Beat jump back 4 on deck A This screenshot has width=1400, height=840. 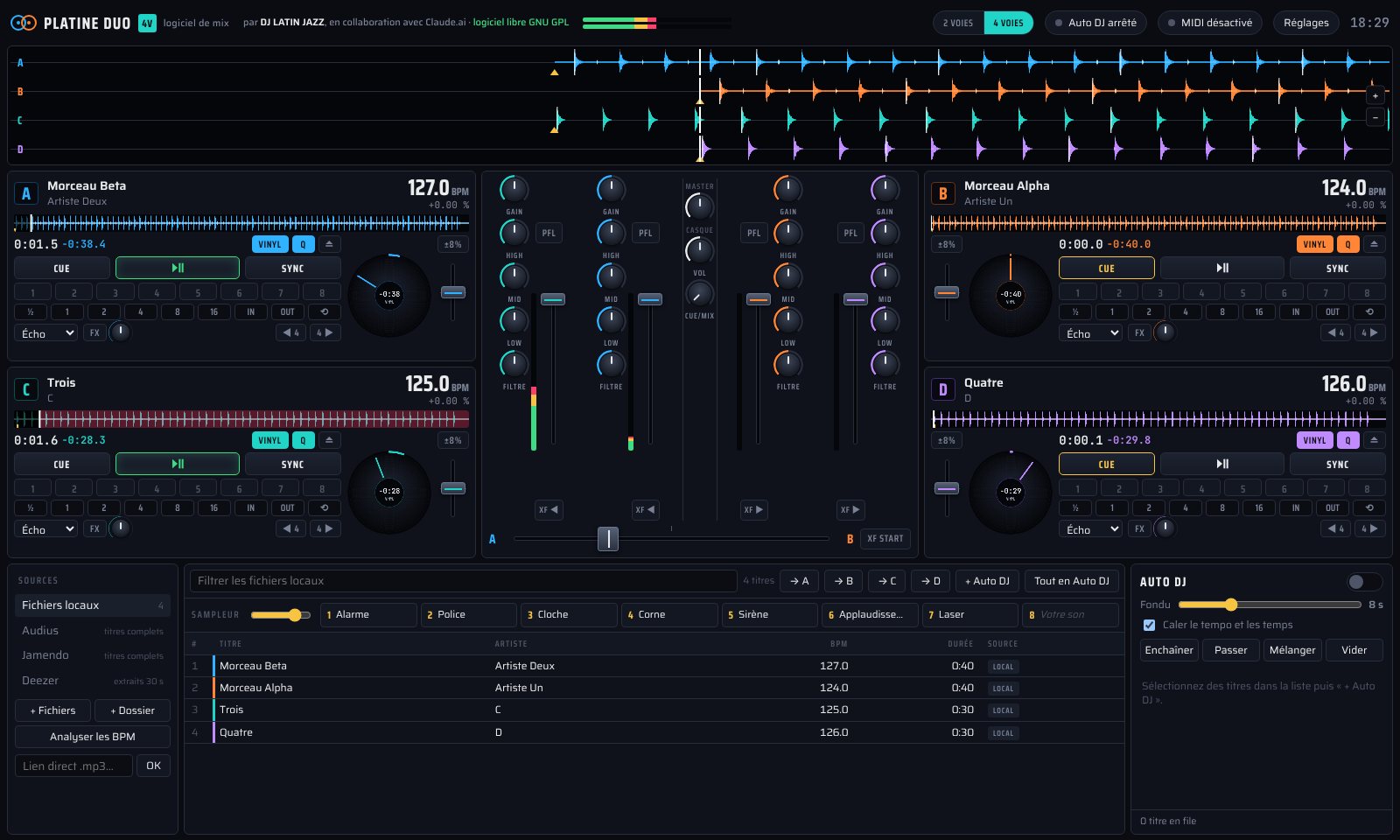291,332
